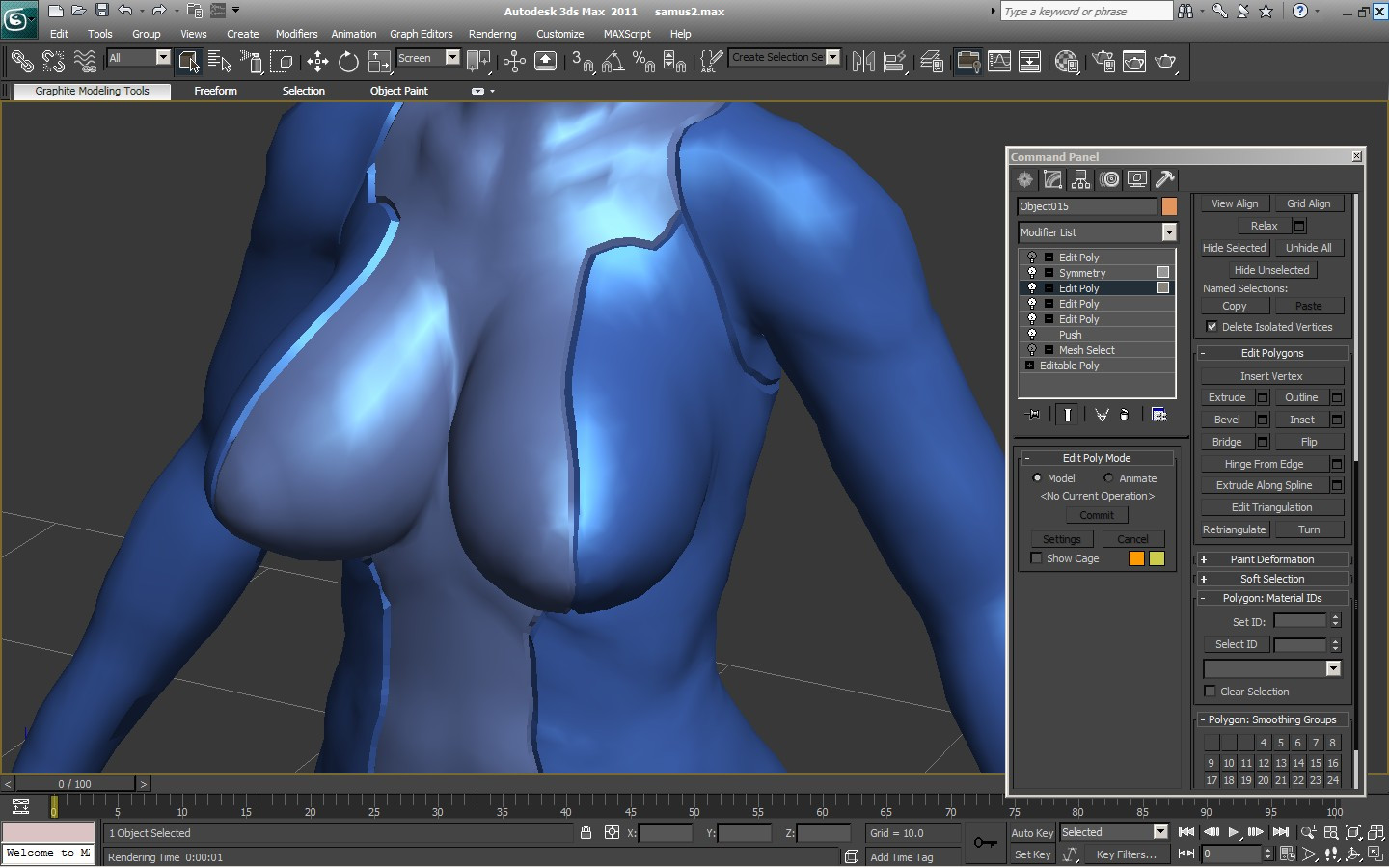Click the Commit button

[1096, 515]
